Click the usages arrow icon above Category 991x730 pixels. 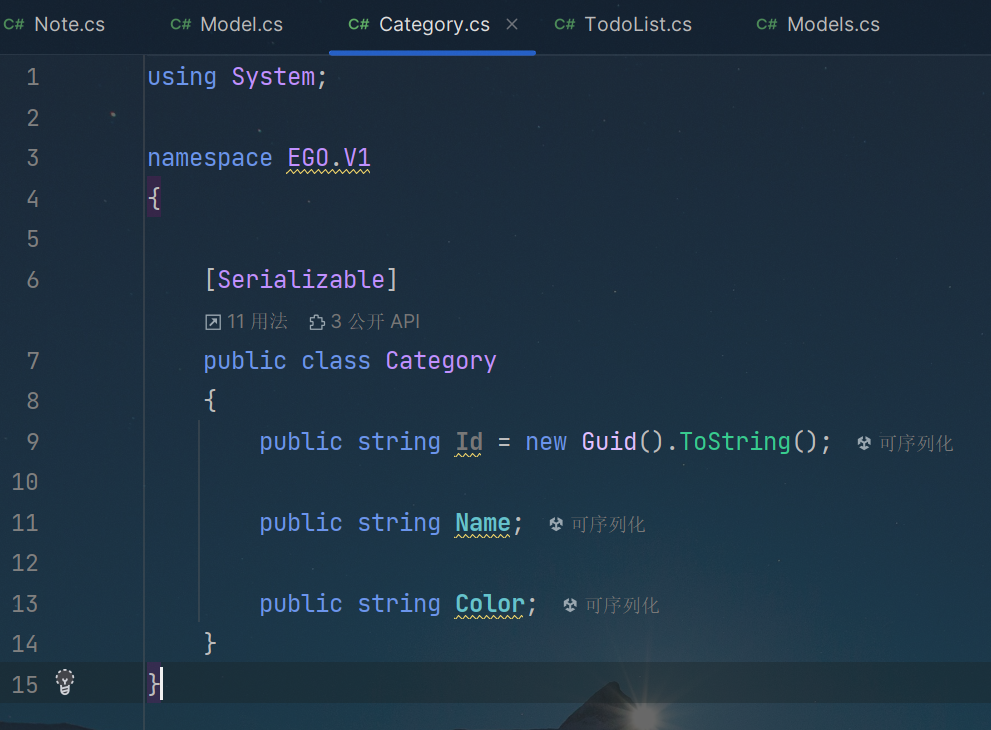tap(213, 322)
